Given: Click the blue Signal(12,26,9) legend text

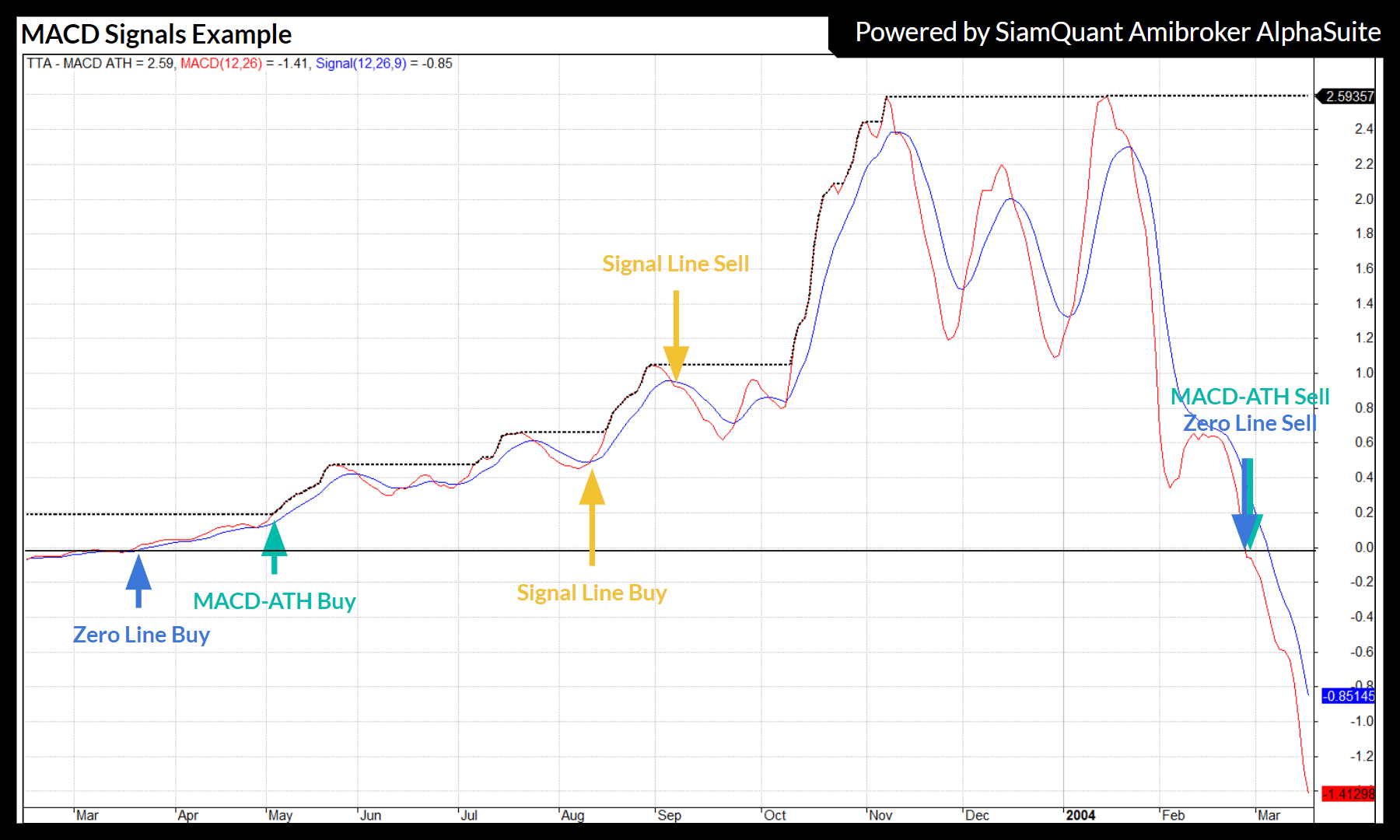Looking at the screenshot, I should 361,64.
